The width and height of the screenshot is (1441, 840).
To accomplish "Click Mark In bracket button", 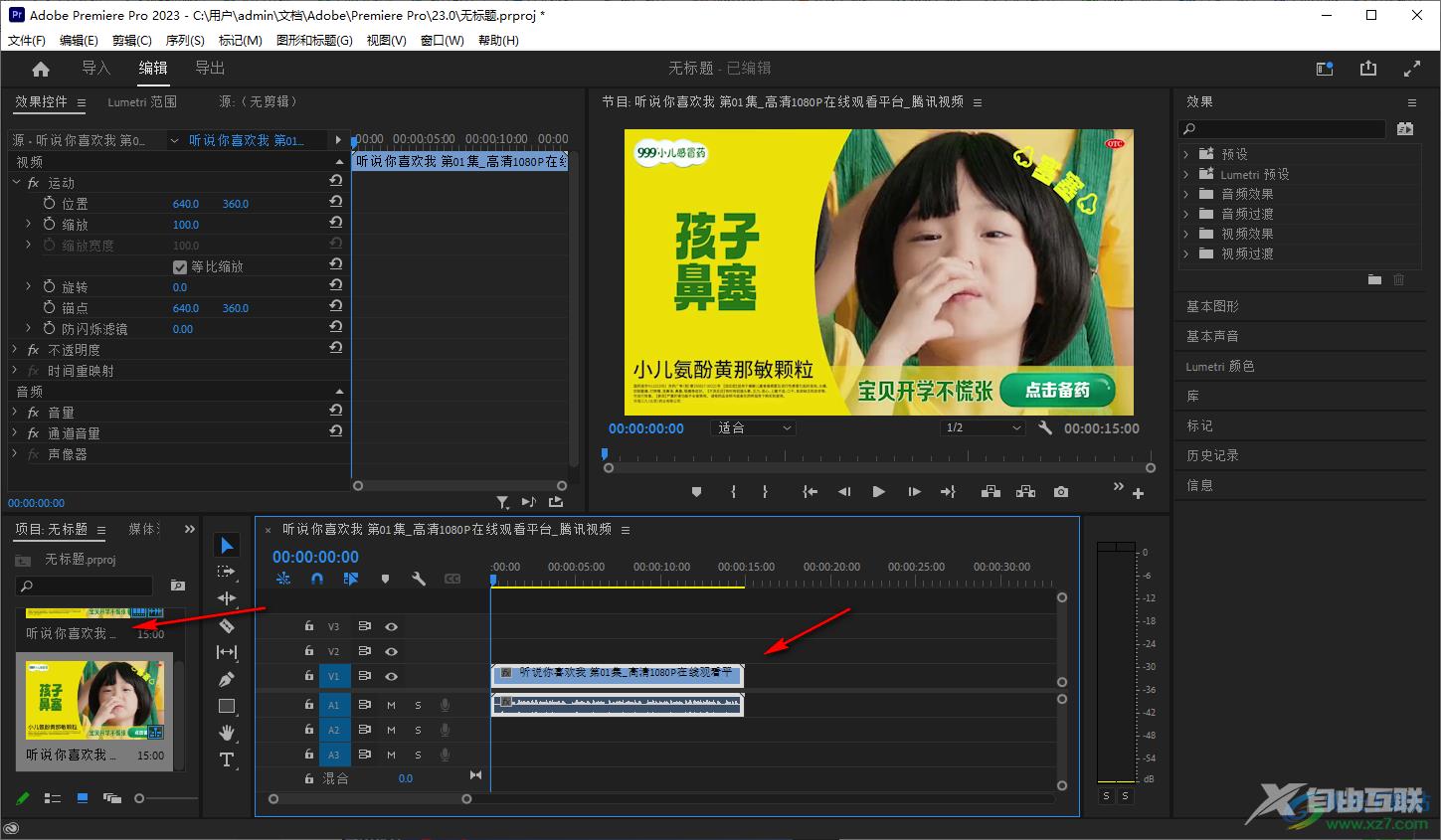I will 733,491.
